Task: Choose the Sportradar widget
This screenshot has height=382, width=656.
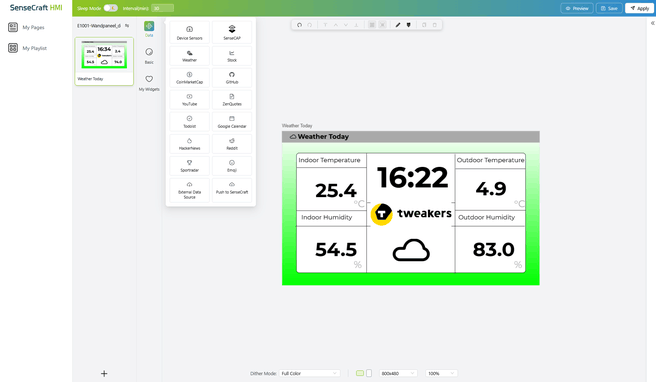Action: [190, 166]
